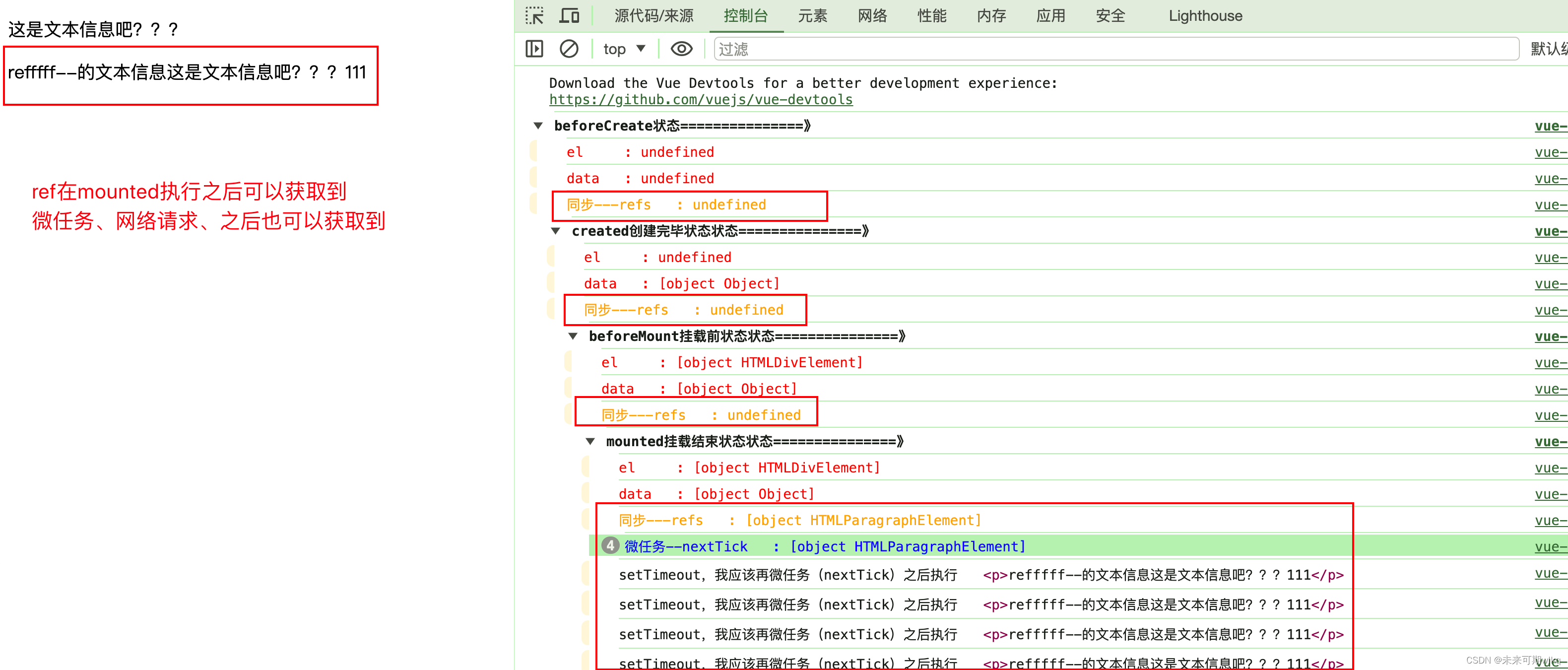Click the live expression eye icon

[681, 49]
